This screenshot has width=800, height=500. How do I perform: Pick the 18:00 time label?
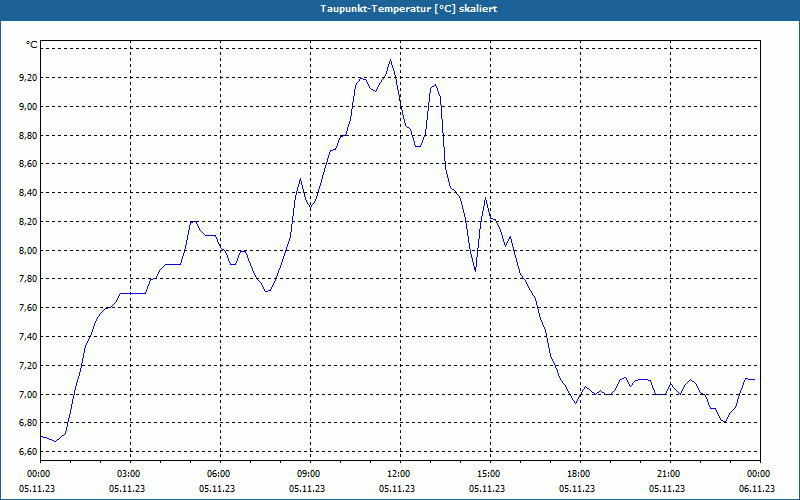pos(578,474)
